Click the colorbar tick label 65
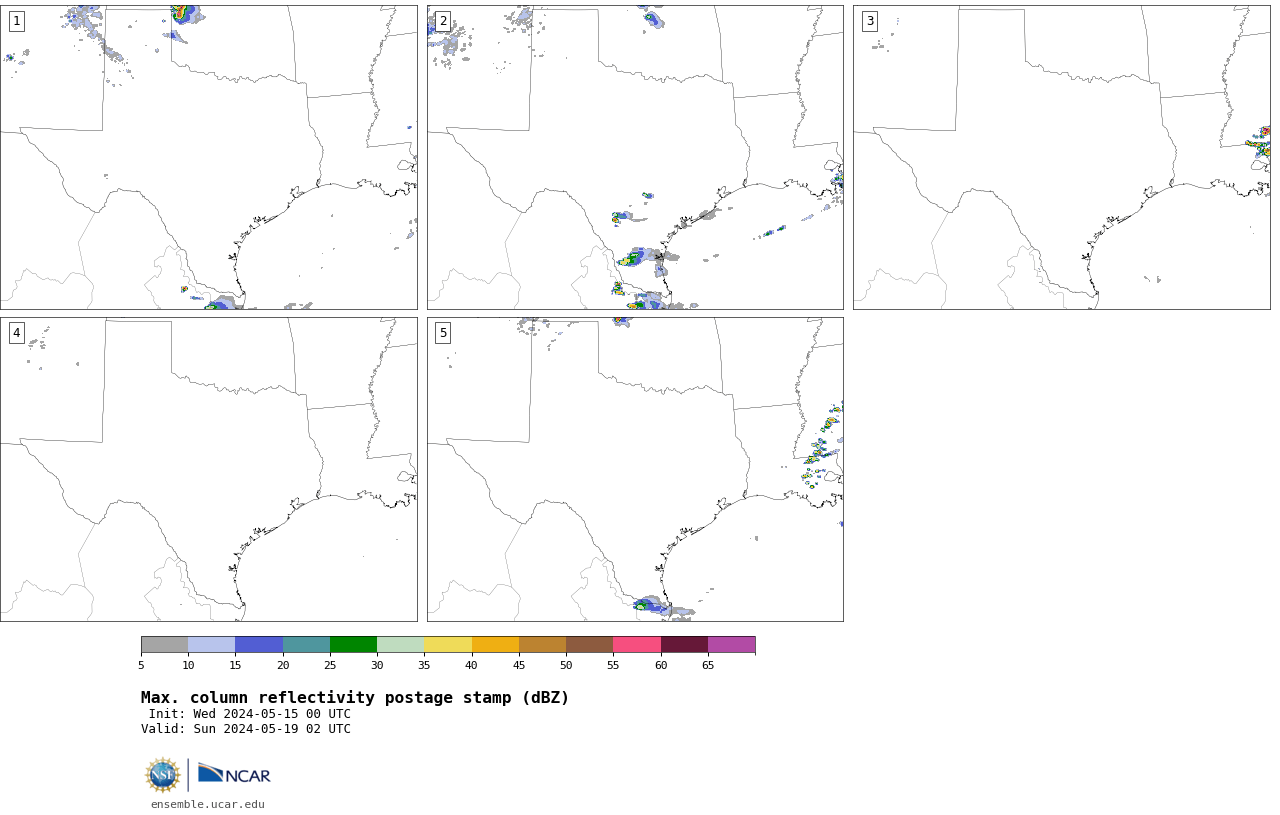Screen dimensions: 1280x815 (x=708, y=665)
